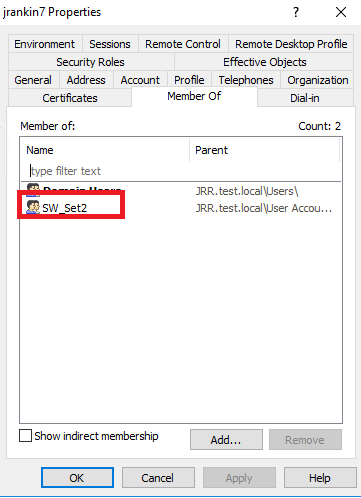Go to Remote Desktop Profile tab
The height and width of the screenshot is (498, 361).
pyautogui.click(x=291, y=44)
